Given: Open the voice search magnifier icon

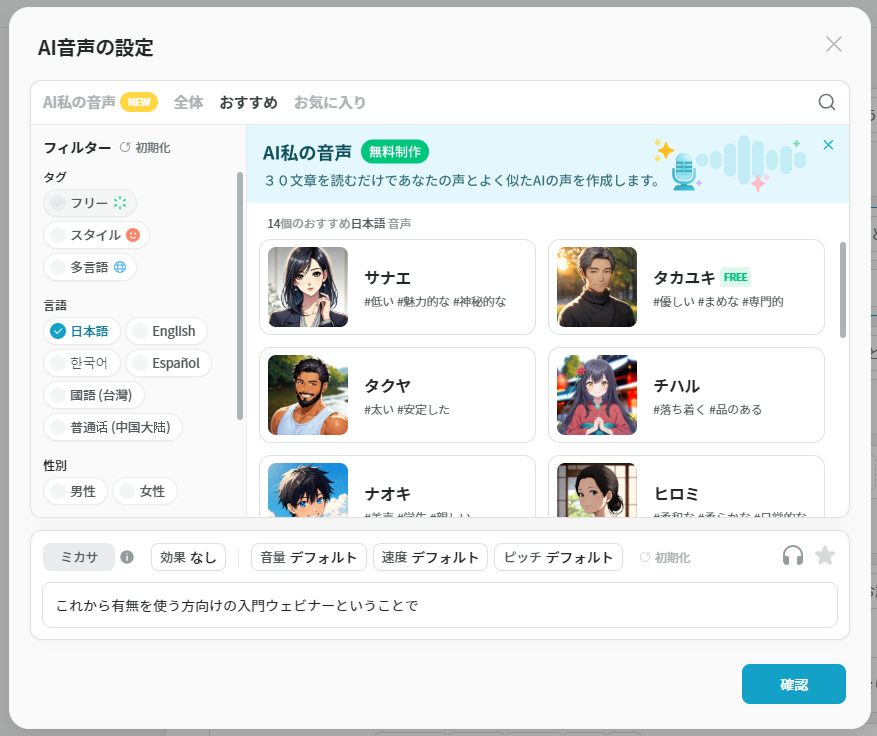Looking at the screenshot, I should click(x=827, y=102).
